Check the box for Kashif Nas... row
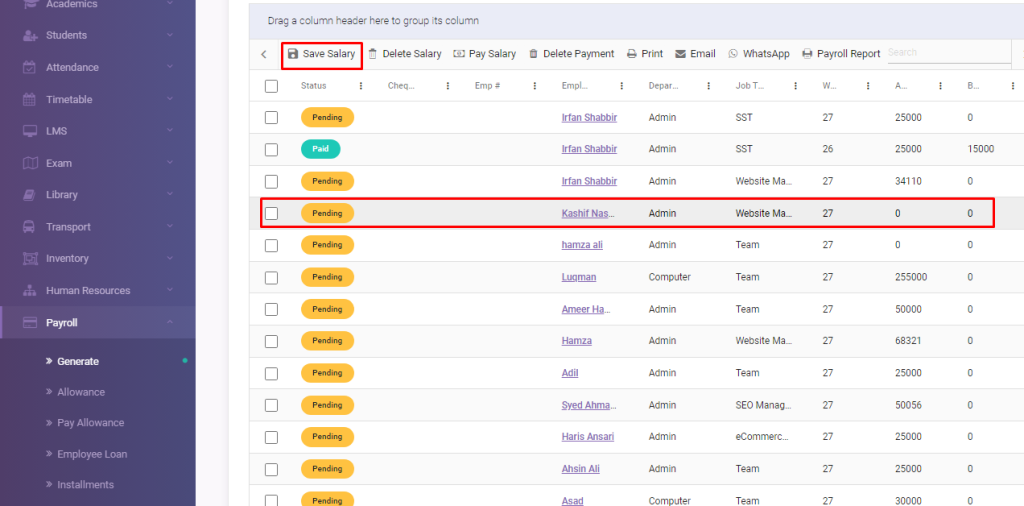Viewport: 1024px width, 506px height. (271, 213)
